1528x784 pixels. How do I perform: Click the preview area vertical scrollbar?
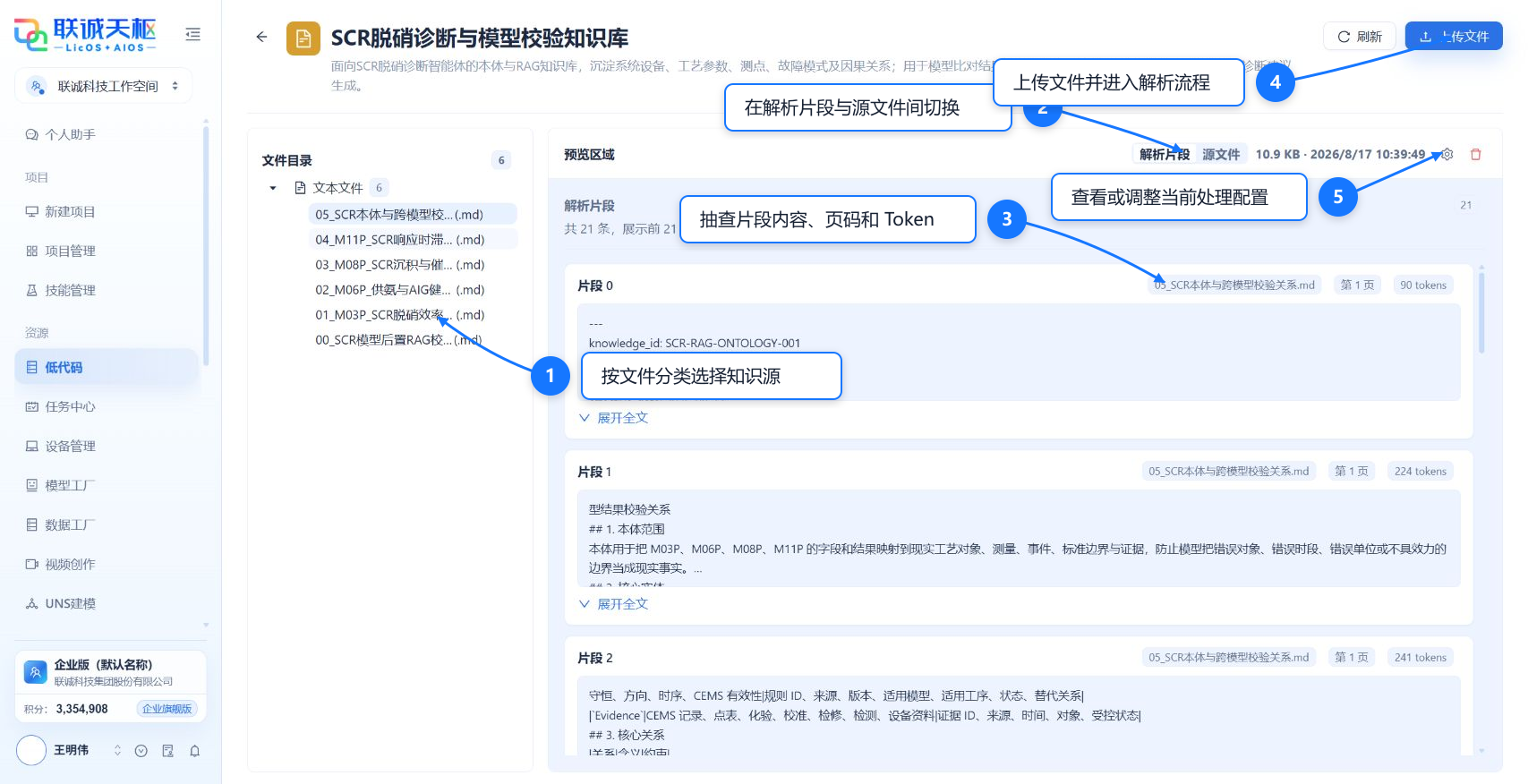coord(1481,313)
